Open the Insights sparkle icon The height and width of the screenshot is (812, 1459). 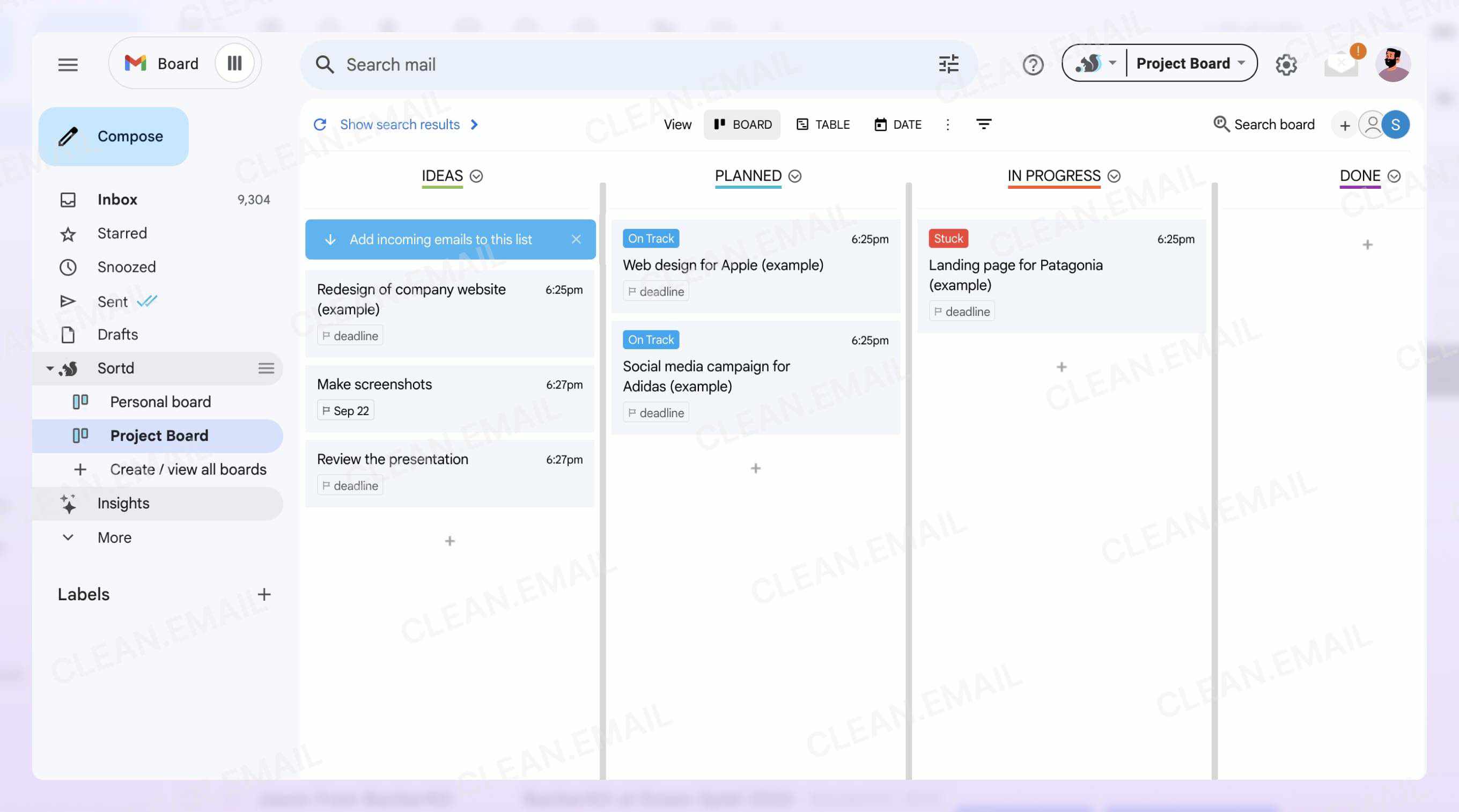point(68,503)
